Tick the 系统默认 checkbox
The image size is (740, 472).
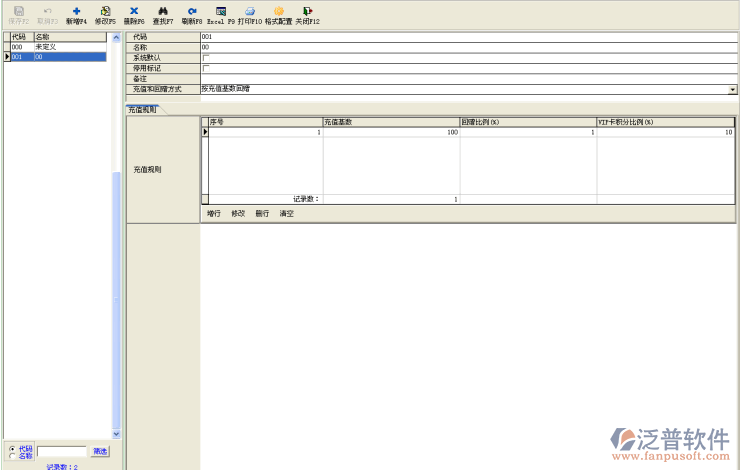point(206,58)
